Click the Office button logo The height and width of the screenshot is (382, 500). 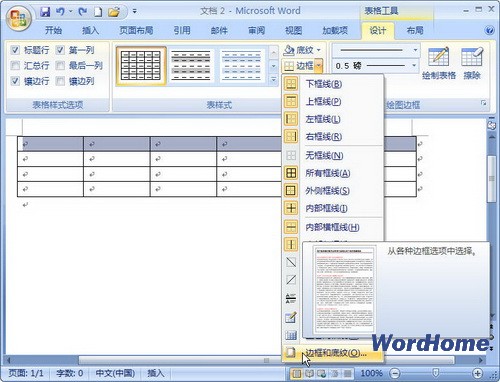click(18, 18)
